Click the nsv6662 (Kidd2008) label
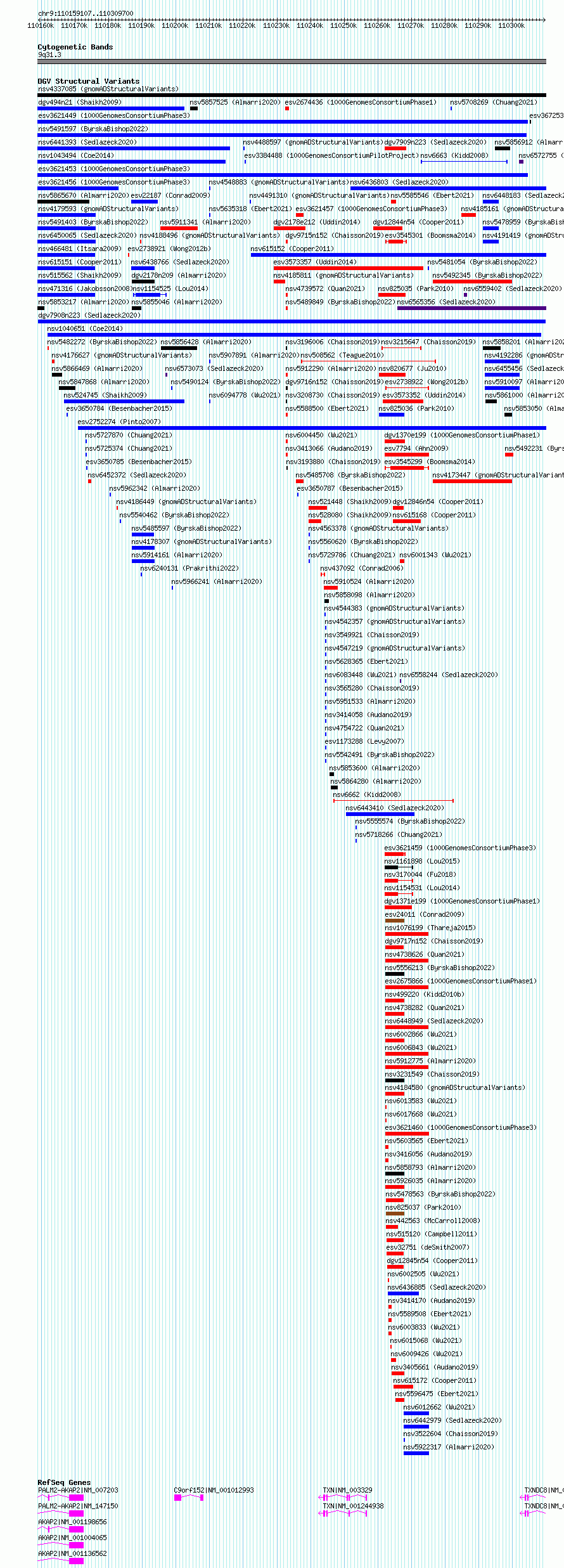 click(x=367, y=794)
